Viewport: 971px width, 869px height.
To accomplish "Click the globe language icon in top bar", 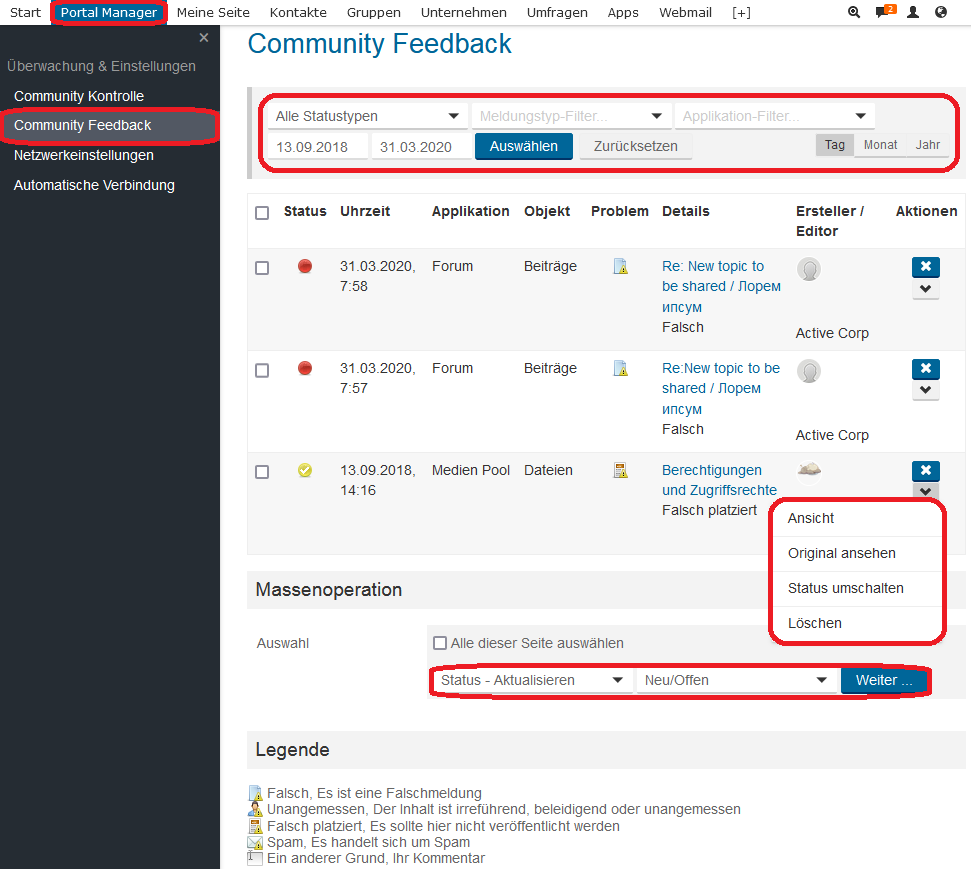I will pos(941,12).
